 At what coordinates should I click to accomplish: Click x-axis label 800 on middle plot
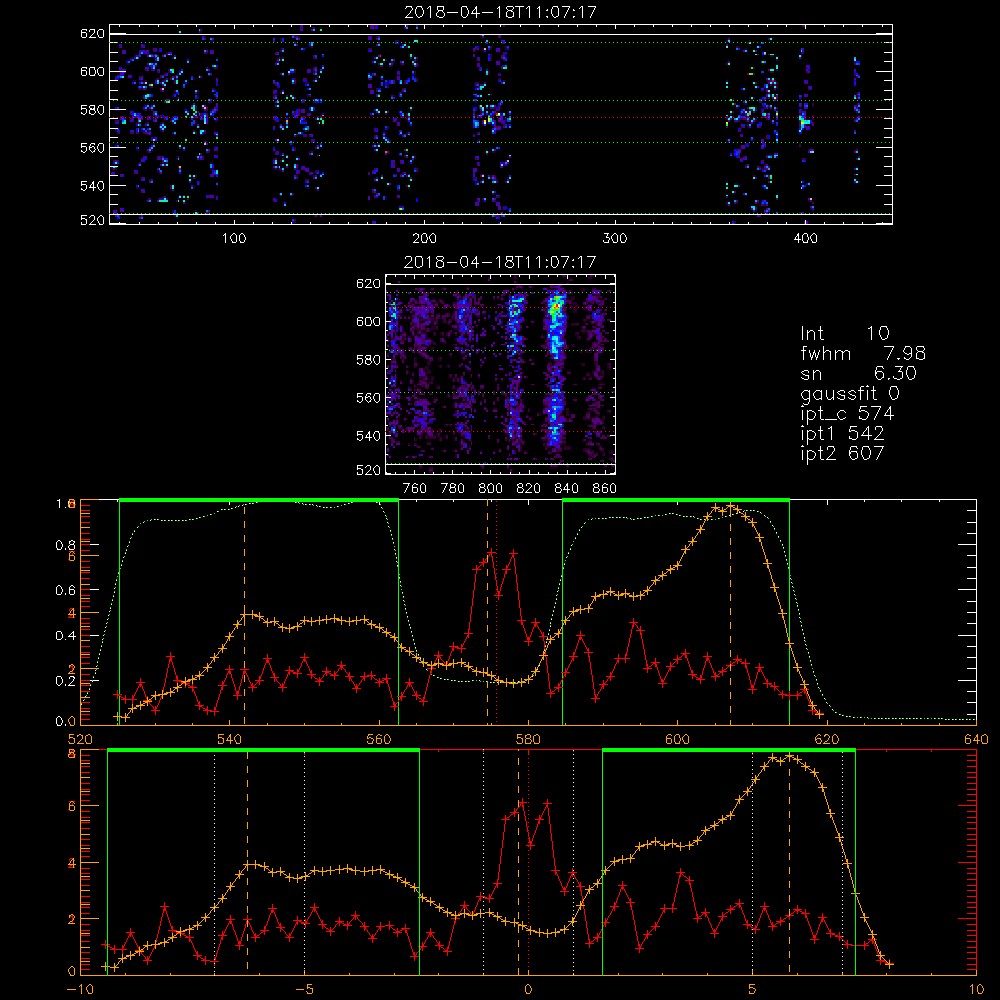click(490, 489)
